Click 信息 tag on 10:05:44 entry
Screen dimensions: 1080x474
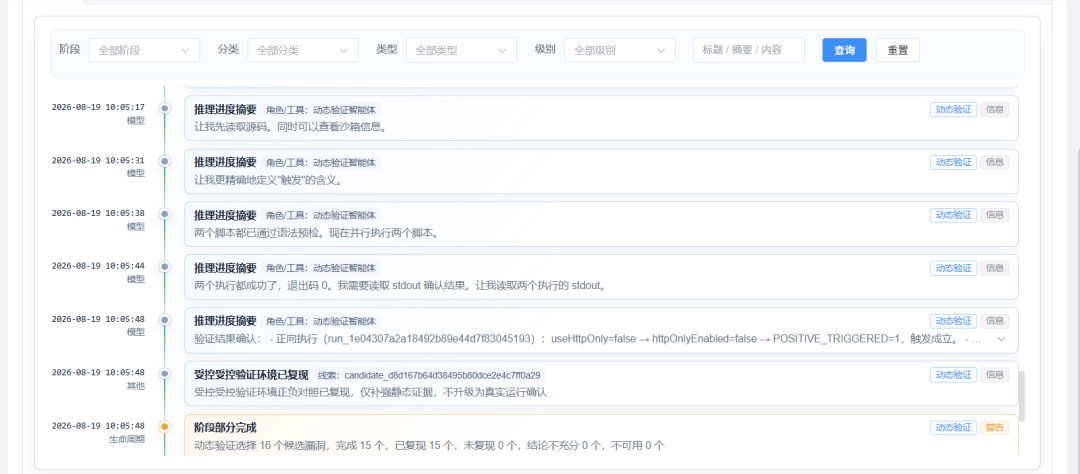995,268
